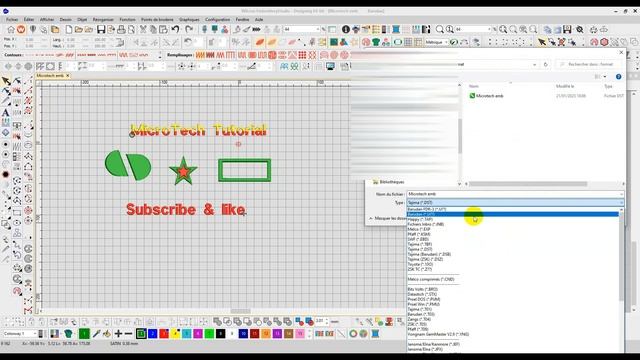Undo the last action
640x360 pixels.
coord(176,30)
